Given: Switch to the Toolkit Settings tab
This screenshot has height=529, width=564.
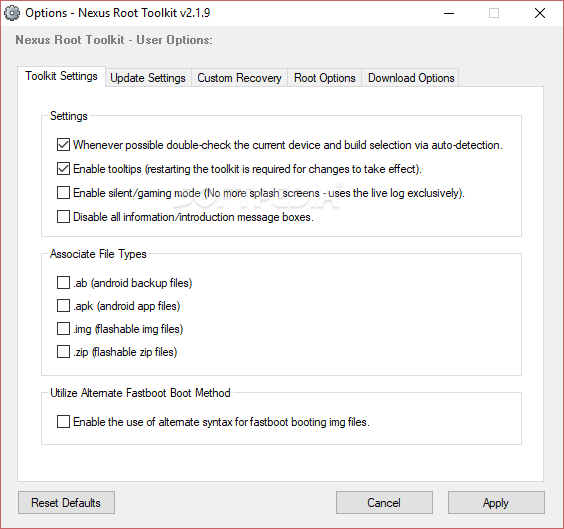Looking at the screenshot, I should (x=61, y=76).
